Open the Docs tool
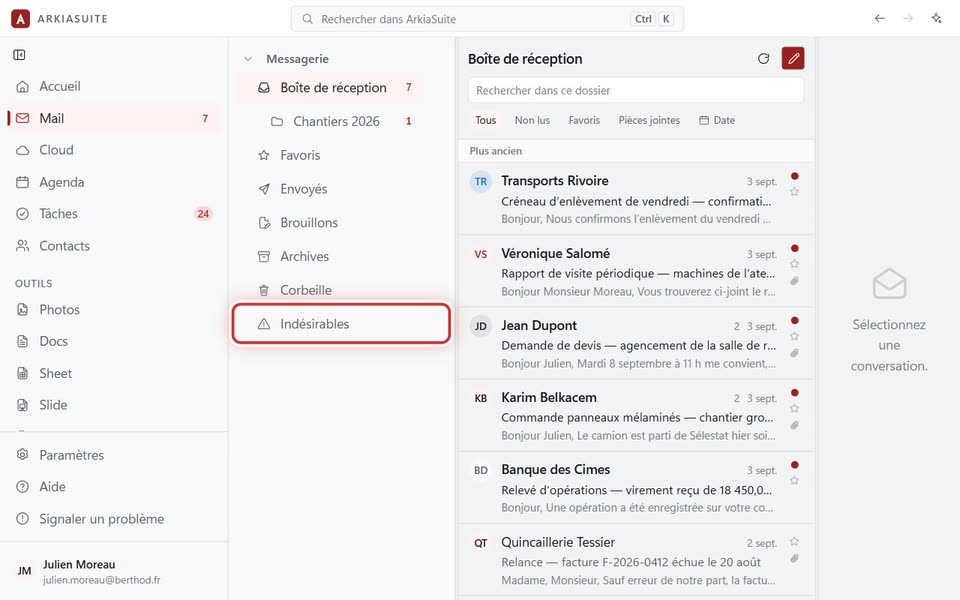960x600 pixels. (114, 341)
